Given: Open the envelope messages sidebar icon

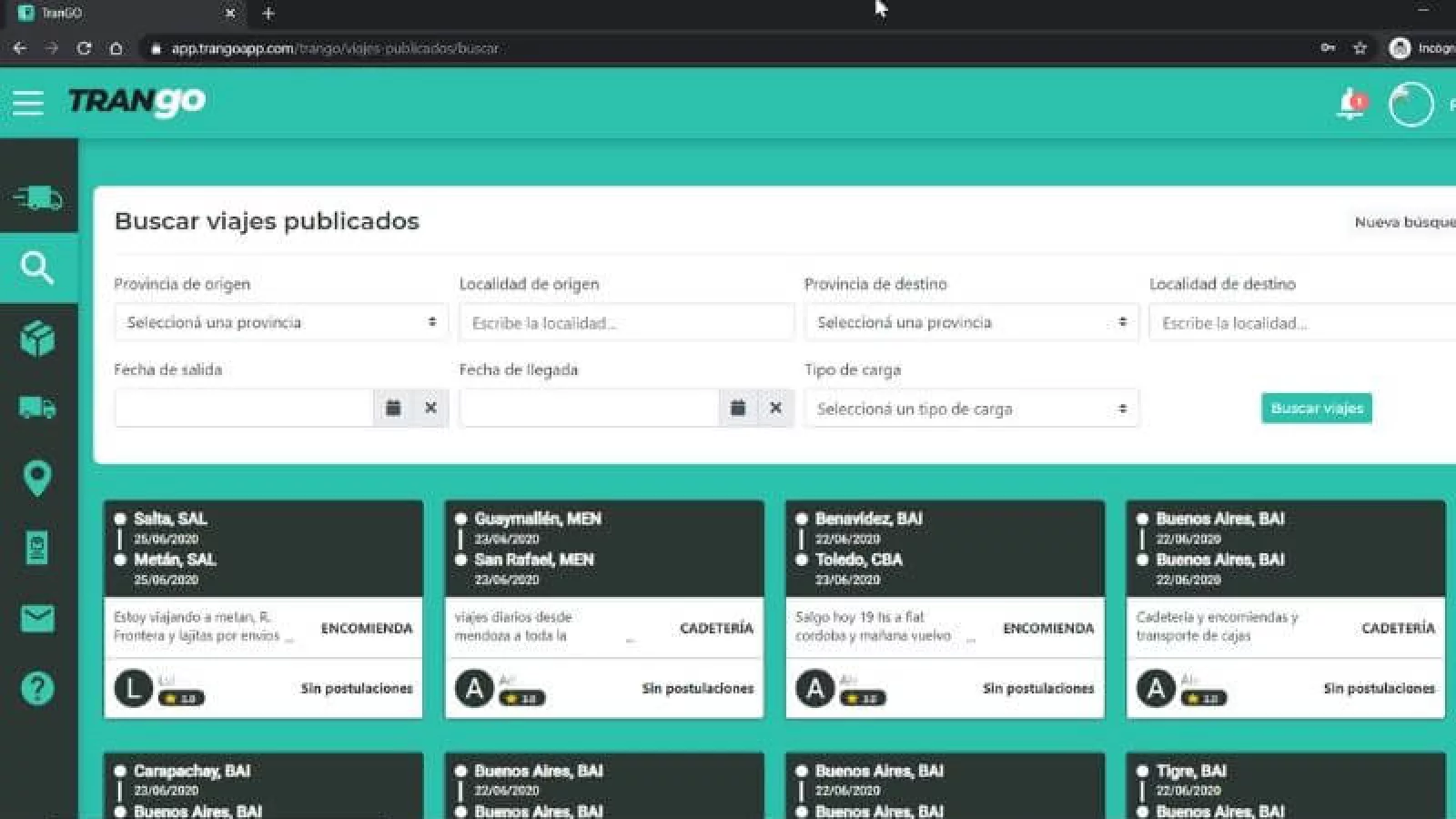Looking at the screenshot, I should [x=37, y=619].
